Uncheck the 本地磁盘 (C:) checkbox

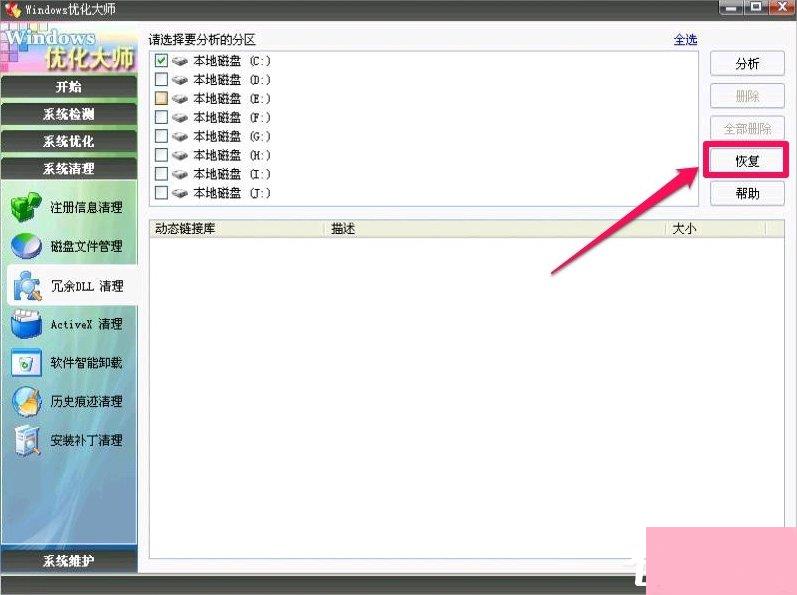161,60
